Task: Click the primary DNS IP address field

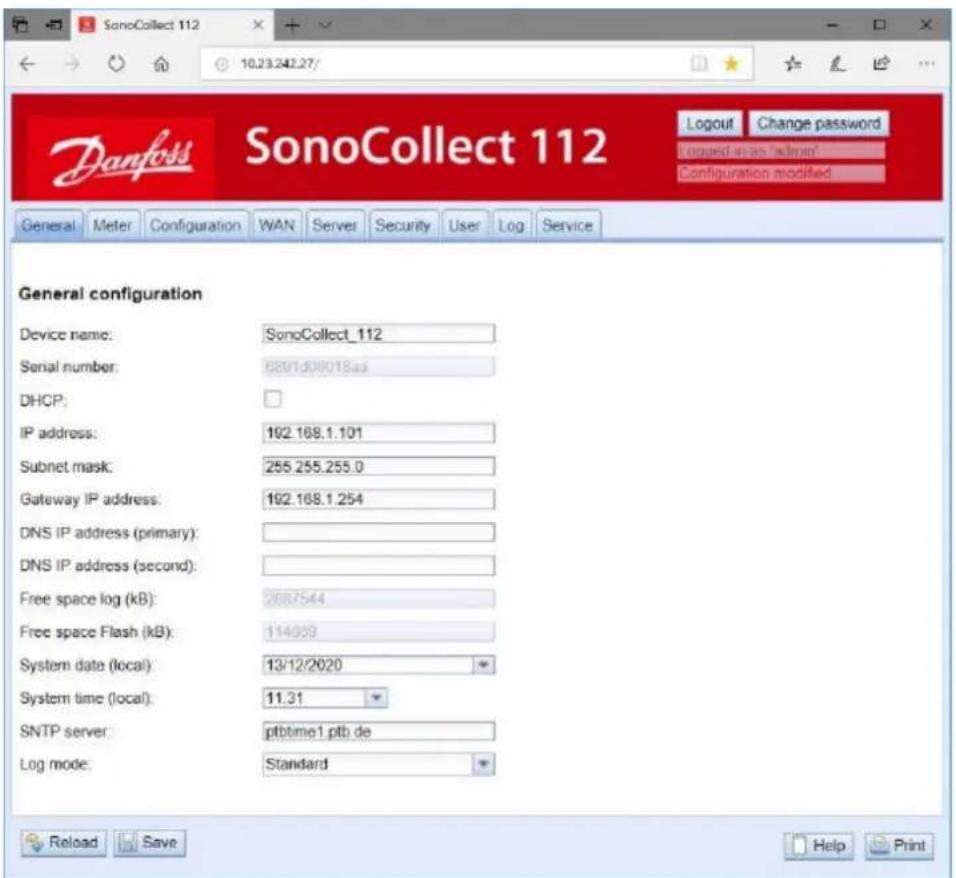Action: pyautogui.click(x=379, y=532)
